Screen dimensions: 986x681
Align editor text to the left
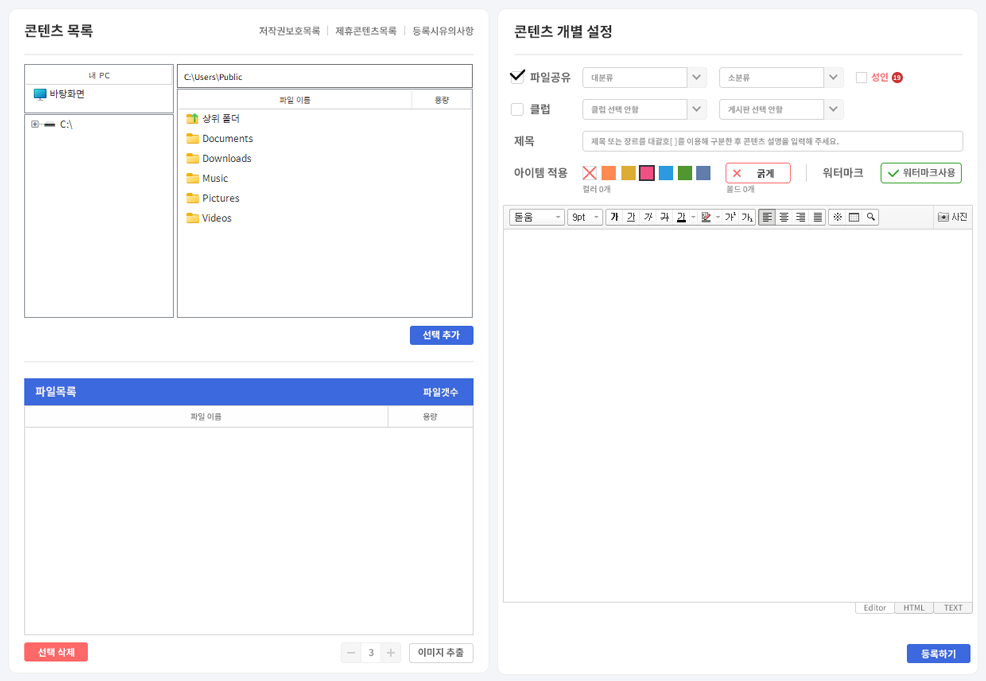click(767, 217)
